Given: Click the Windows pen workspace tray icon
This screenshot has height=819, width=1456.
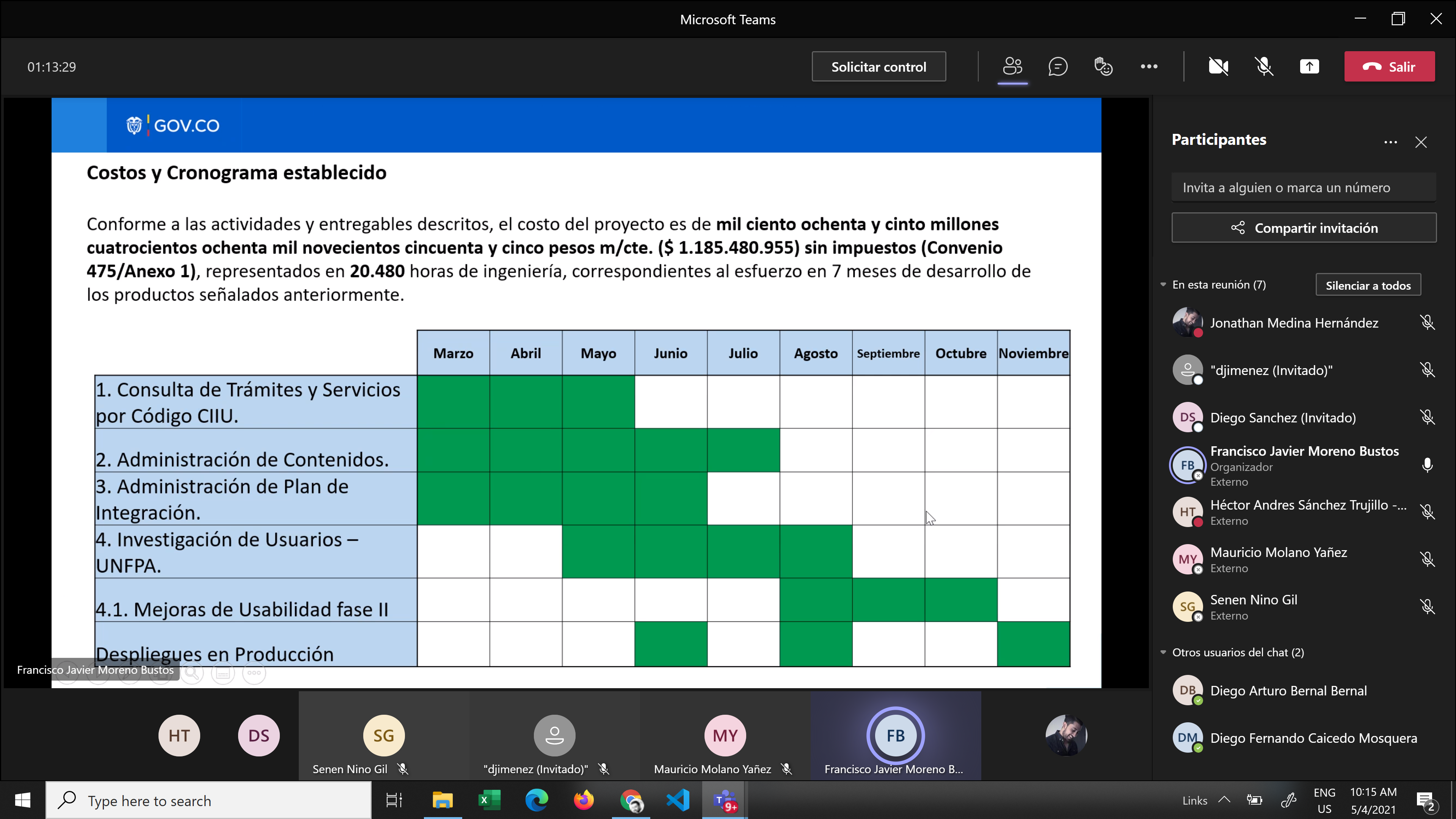Looking at the screenshot, I should point(1288,800).
